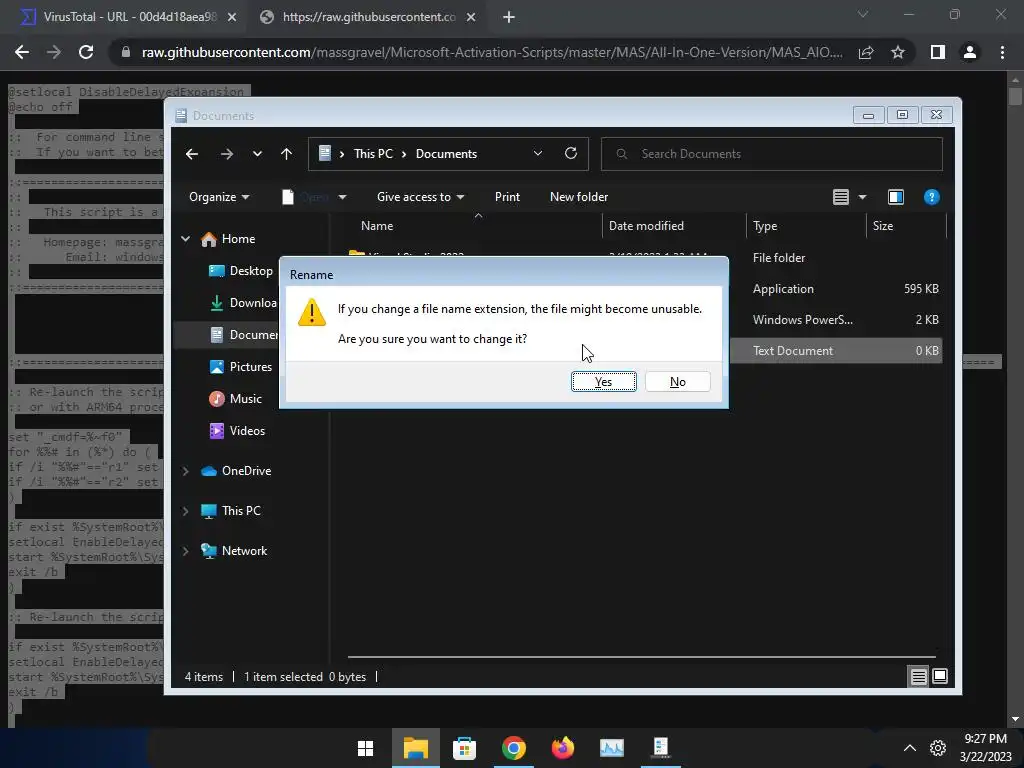Change view layout icon in explorer toolbar
Viewport: 1024px width, 768px height.
840,197
